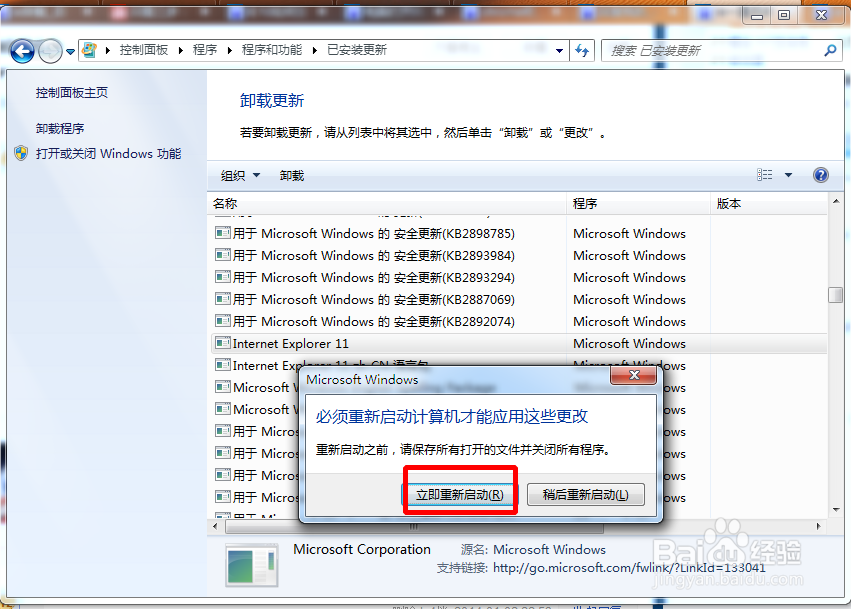Viewport: 851px width, 609px height.
Task: Sort by the 版本 column header
Action: [769, 204]
